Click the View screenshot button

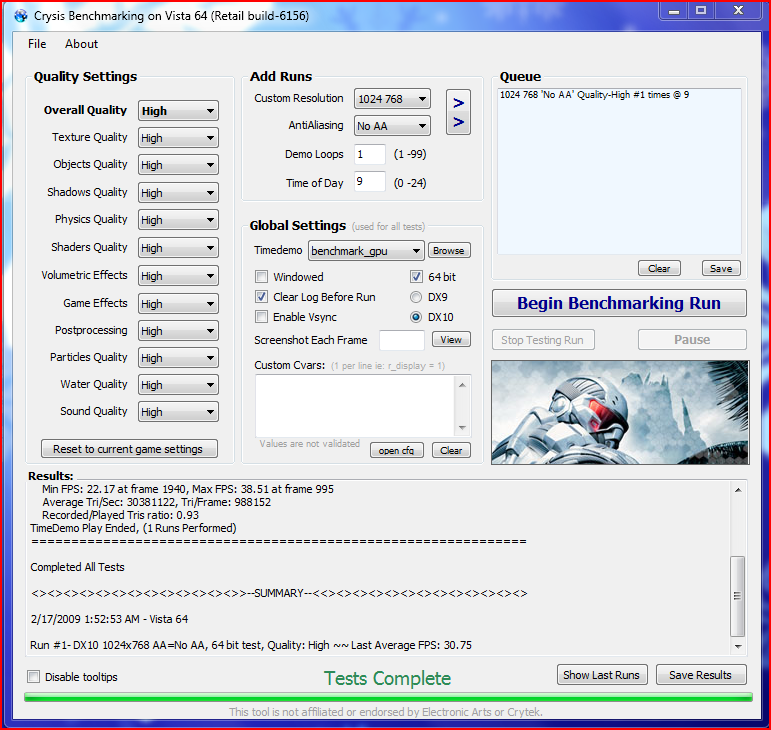(451, 339)
